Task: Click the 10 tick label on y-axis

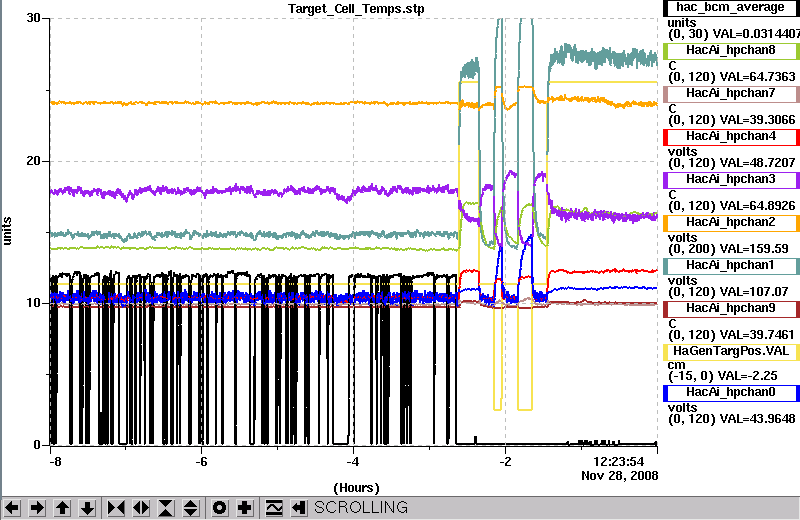Action: tap(33, 303)
